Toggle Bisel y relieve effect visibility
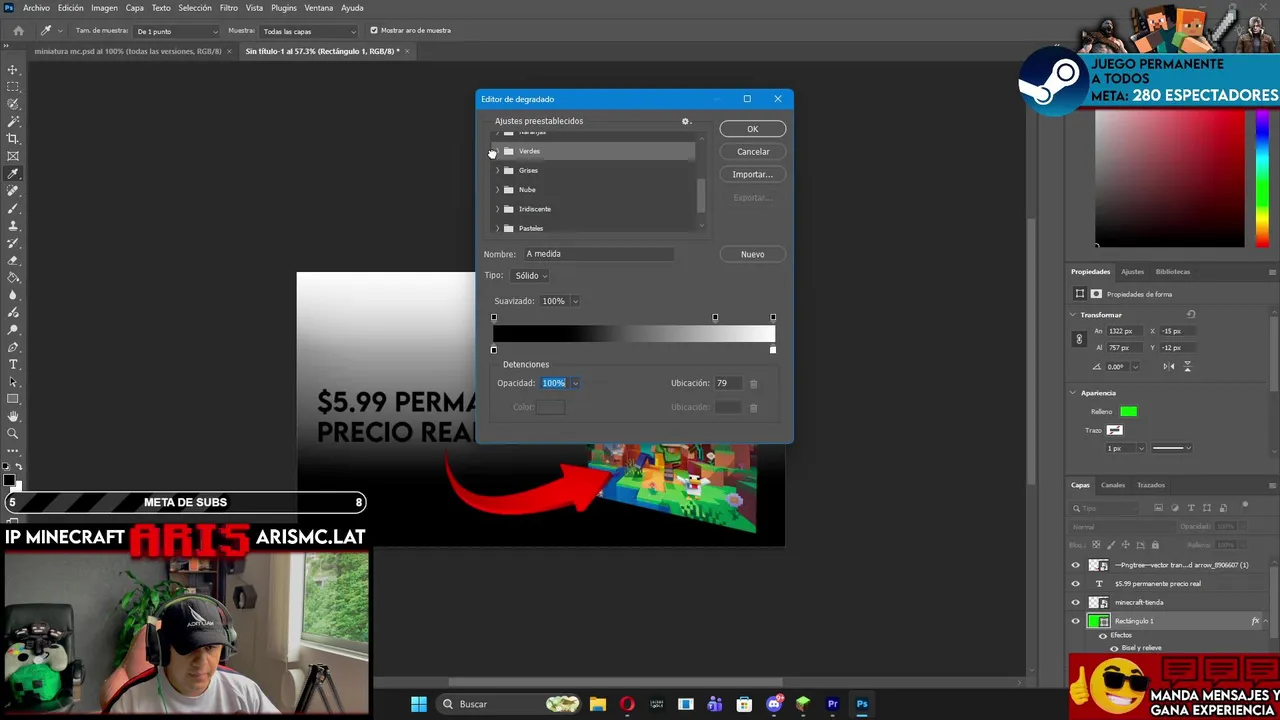Screen dimensions: 1280x720 click(x=1114, y=648)
